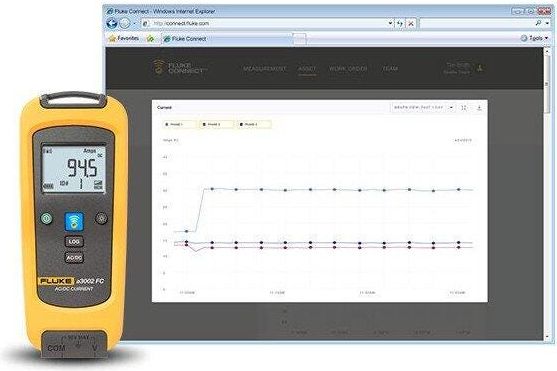Click the browser Forward arrow button
The image size is (557, 371).
tap(124, 23)
